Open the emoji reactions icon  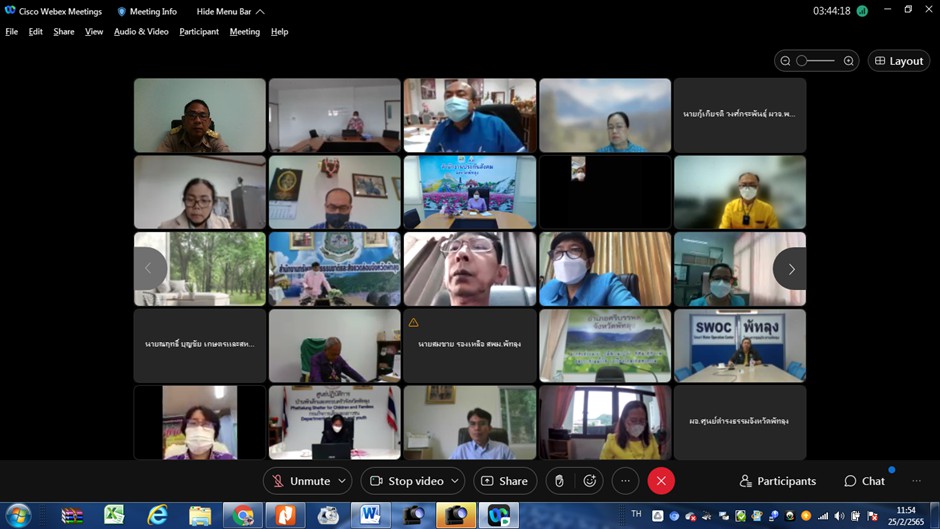coord(590,481)
